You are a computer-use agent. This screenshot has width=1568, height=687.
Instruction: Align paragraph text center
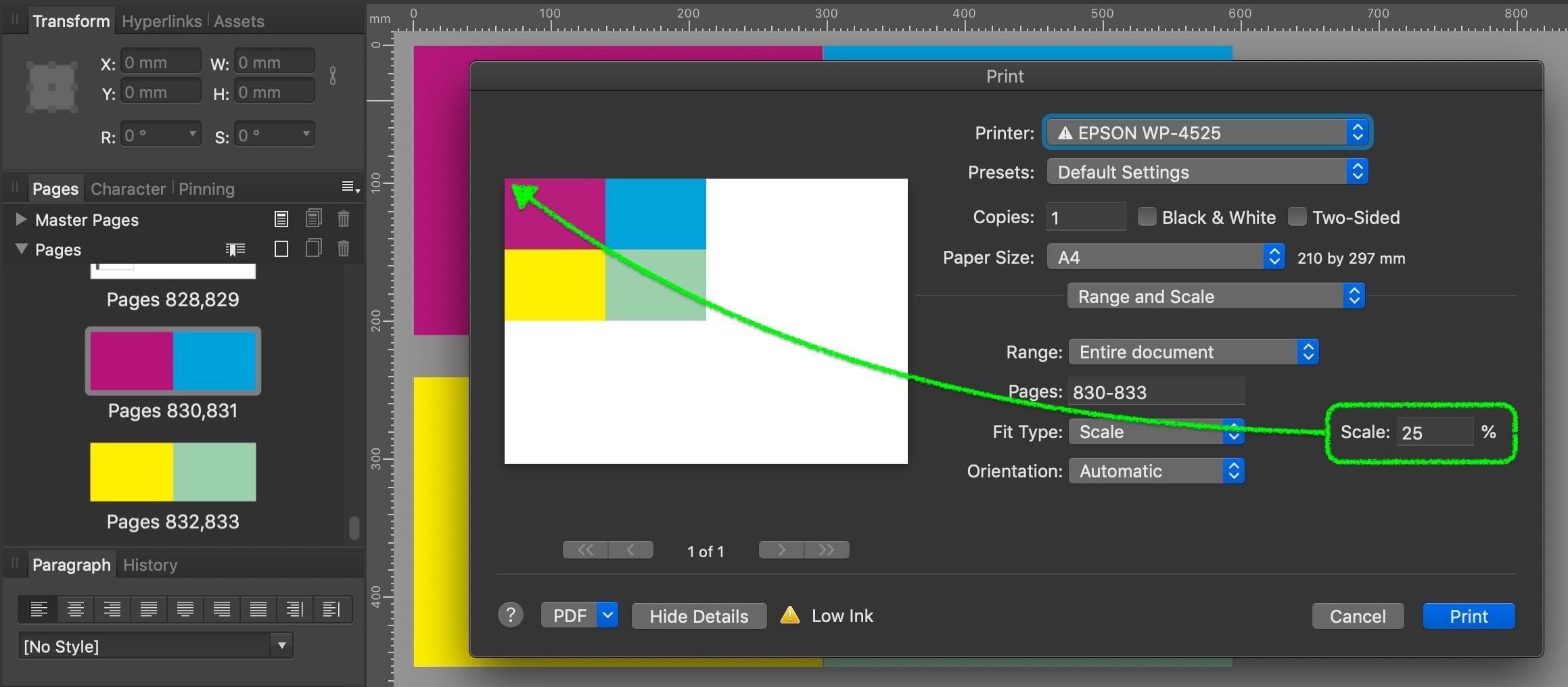76,609
